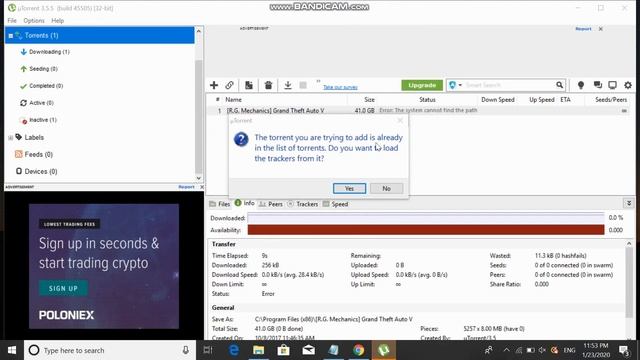Close the uTorrent dialog with X
Viewport: 640px width, 360px height.
pyautogui.click(x=400, y=120)
